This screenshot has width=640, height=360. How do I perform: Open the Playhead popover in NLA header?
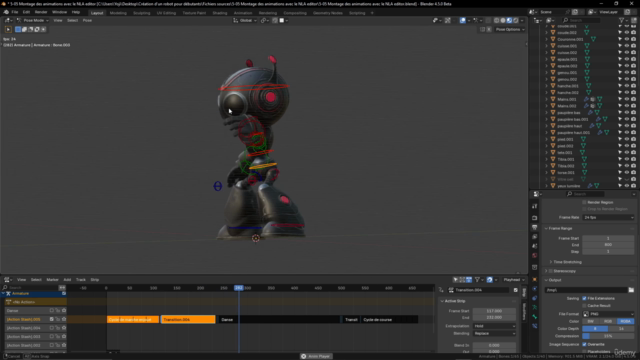[513, 280]
